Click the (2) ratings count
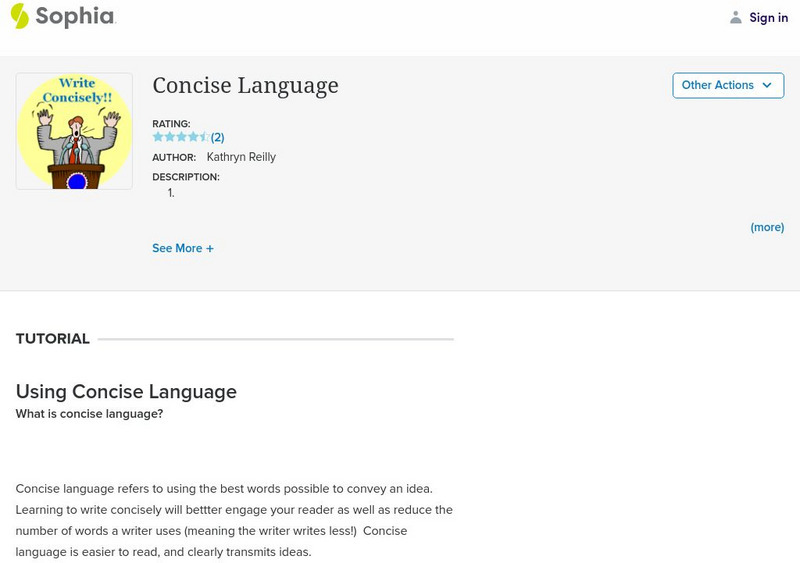 pyautogui.click(x=217, y=137)
